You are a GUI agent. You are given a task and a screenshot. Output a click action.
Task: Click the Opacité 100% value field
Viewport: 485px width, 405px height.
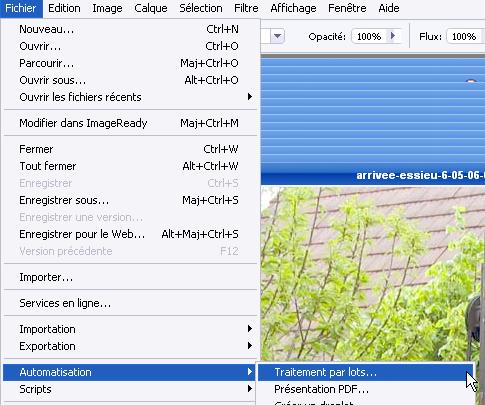click(x=369, y=36)
